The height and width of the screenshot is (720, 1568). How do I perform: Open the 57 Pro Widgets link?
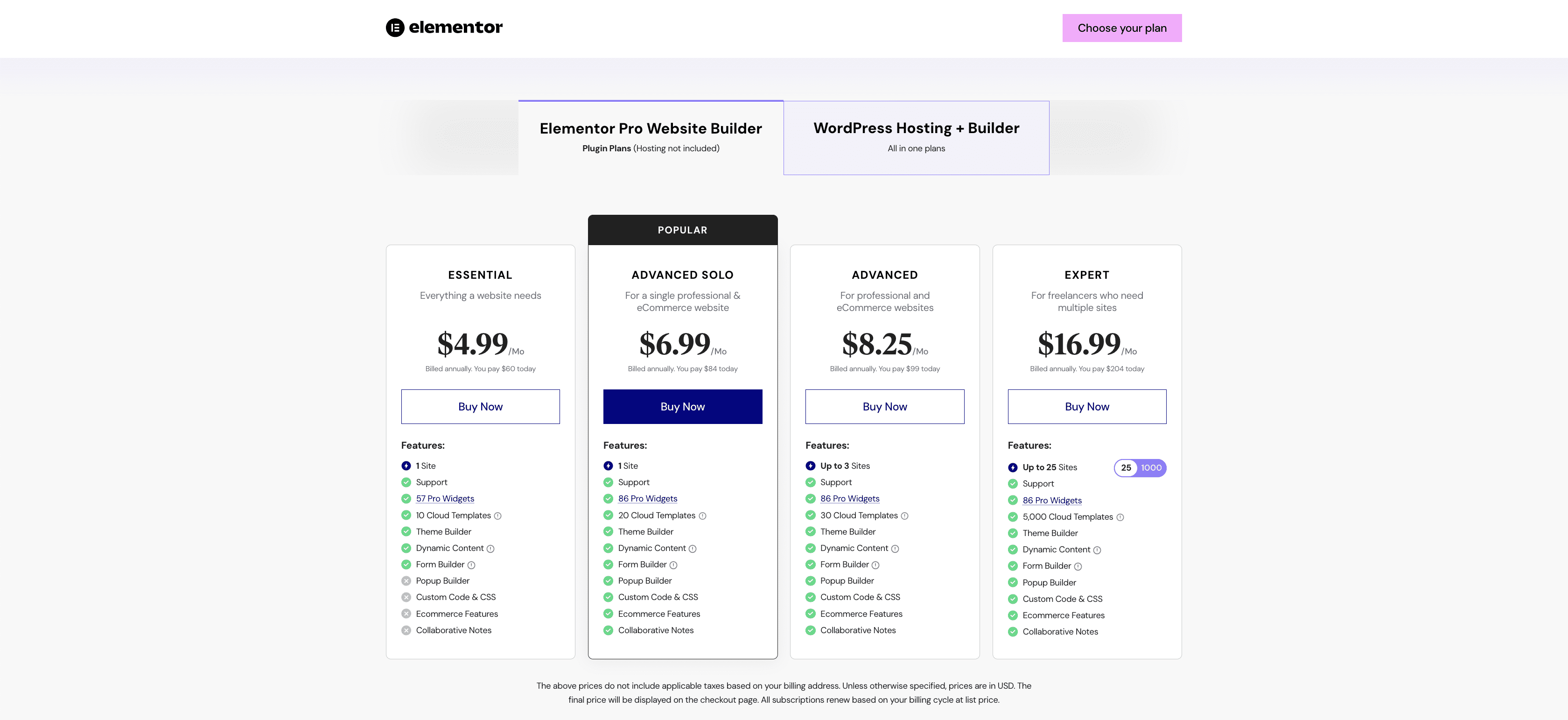(445, 498)
